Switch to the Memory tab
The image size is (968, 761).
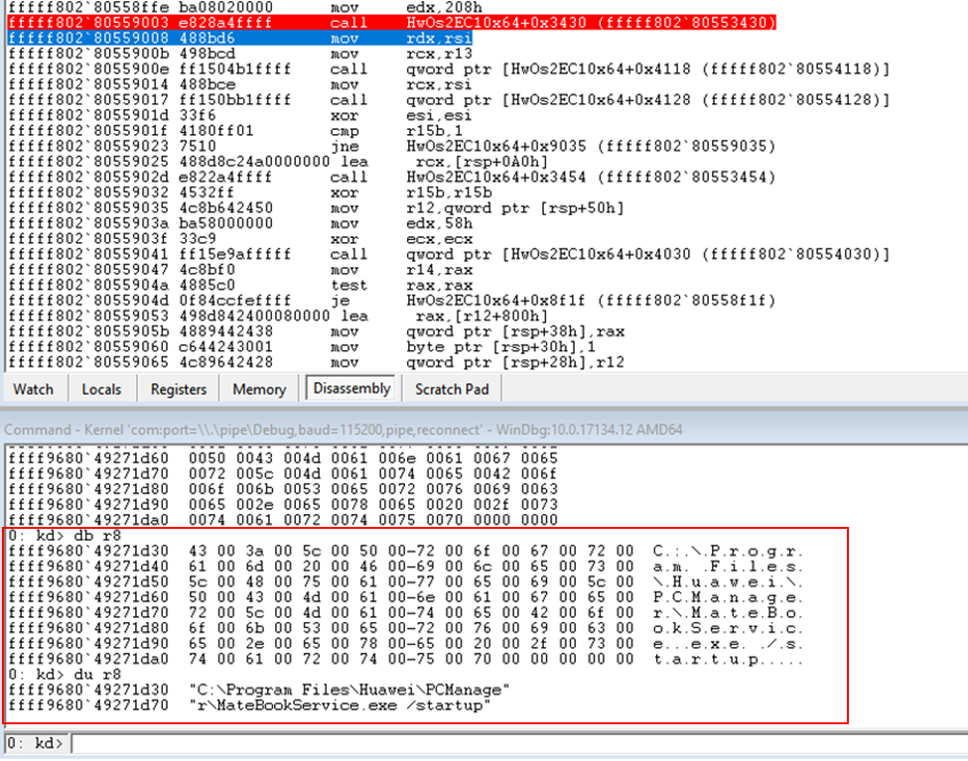coord(258,389)
